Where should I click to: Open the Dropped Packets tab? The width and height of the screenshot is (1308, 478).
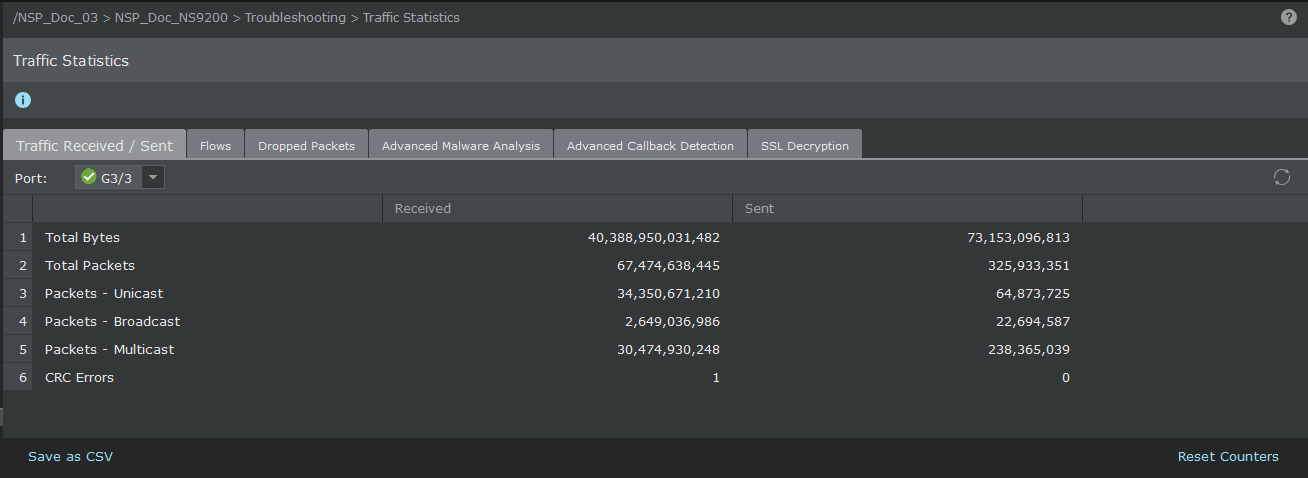tap(306, 146)
